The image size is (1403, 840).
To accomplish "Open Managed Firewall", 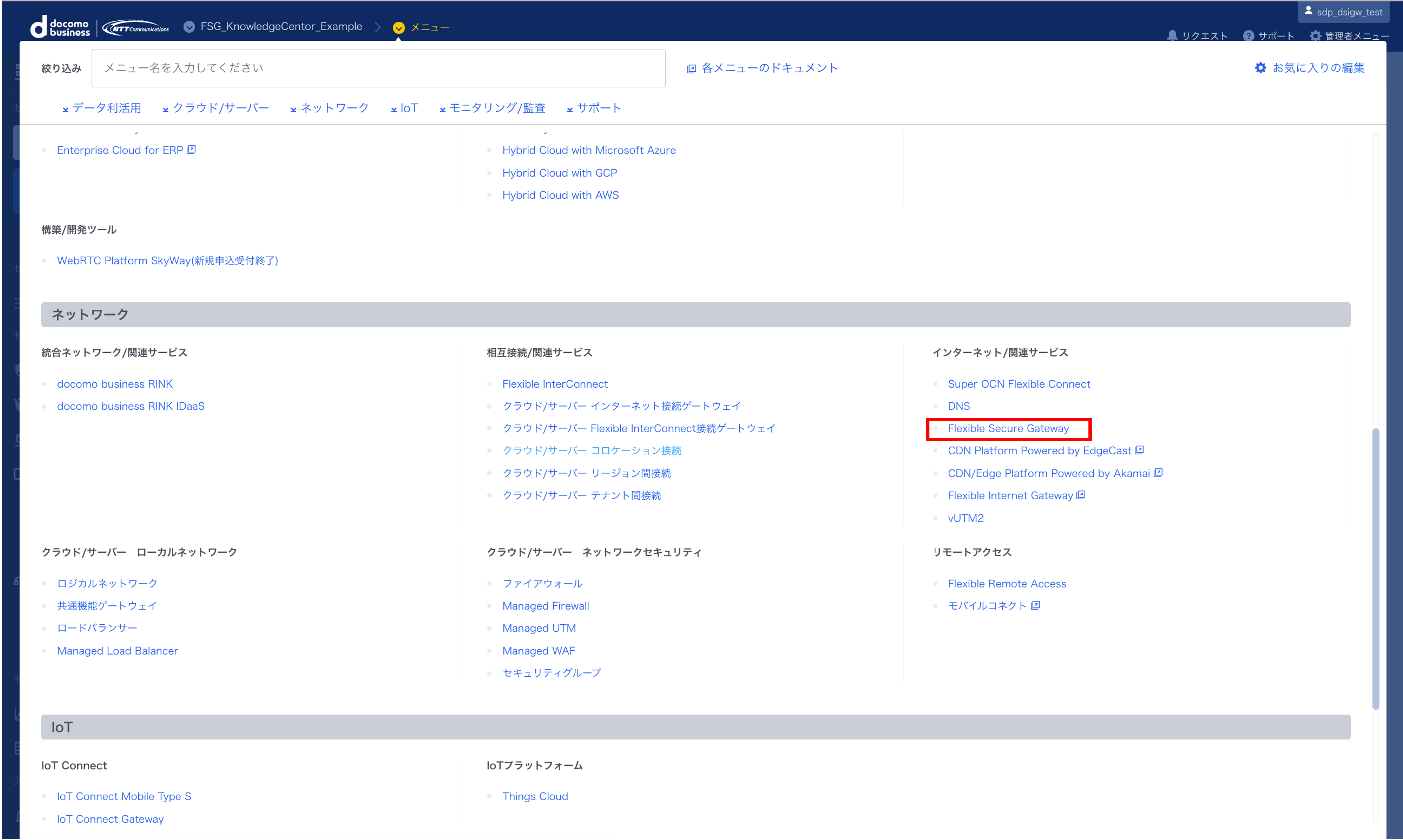I will [x=545, y=606].
